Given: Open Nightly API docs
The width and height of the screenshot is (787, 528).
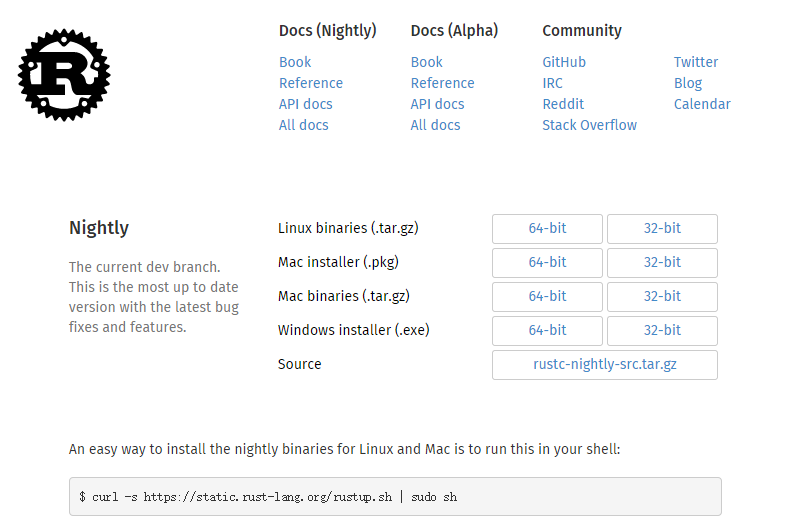Looking at the screenshot, I should [305, 104].
